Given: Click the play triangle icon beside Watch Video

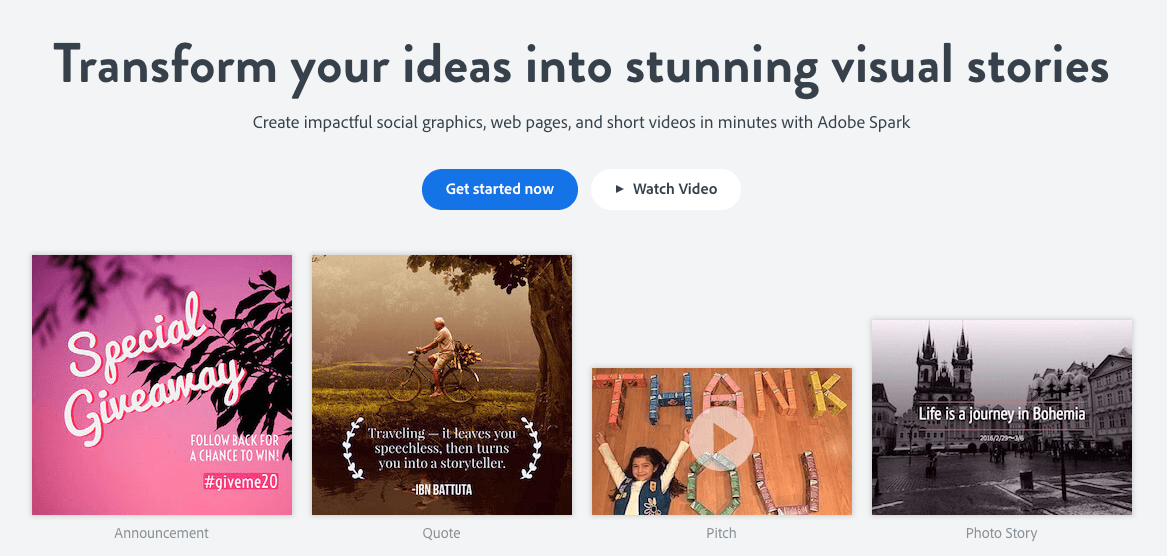Looking at the screenshot, I should 619,189.
